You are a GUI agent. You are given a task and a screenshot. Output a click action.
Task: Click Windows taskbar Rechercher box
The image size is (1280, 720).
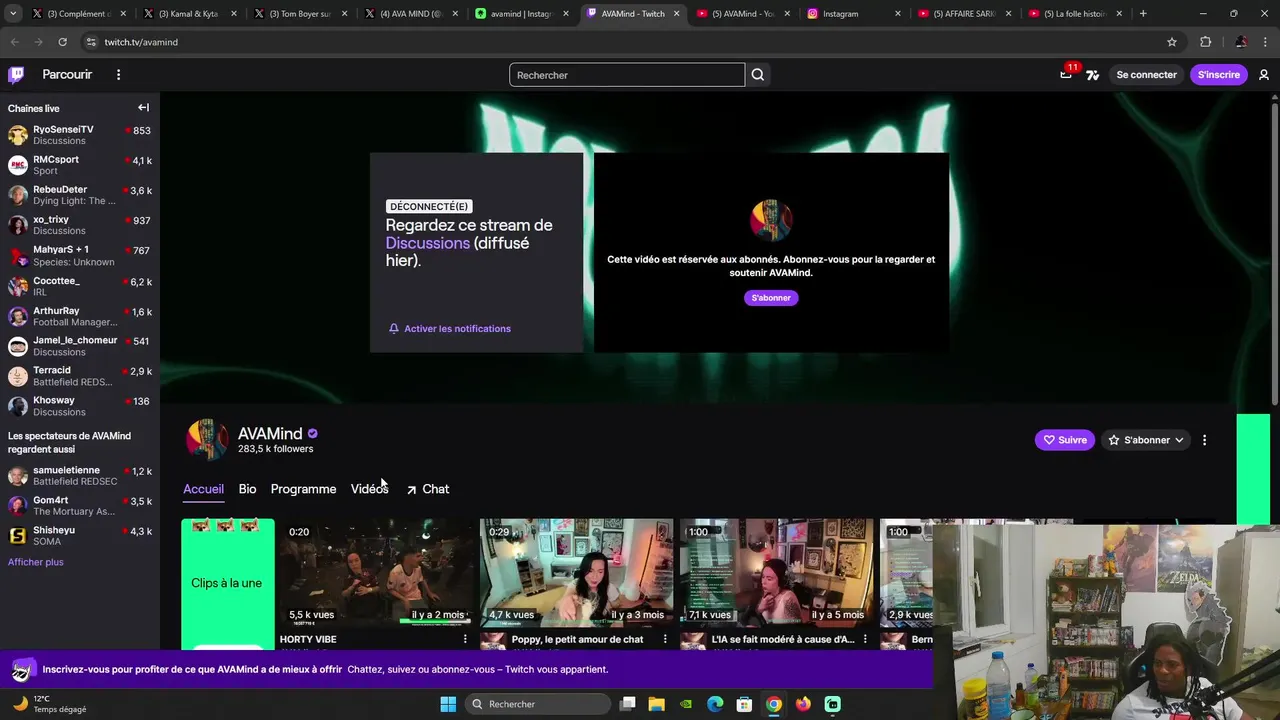click(539, 704)
